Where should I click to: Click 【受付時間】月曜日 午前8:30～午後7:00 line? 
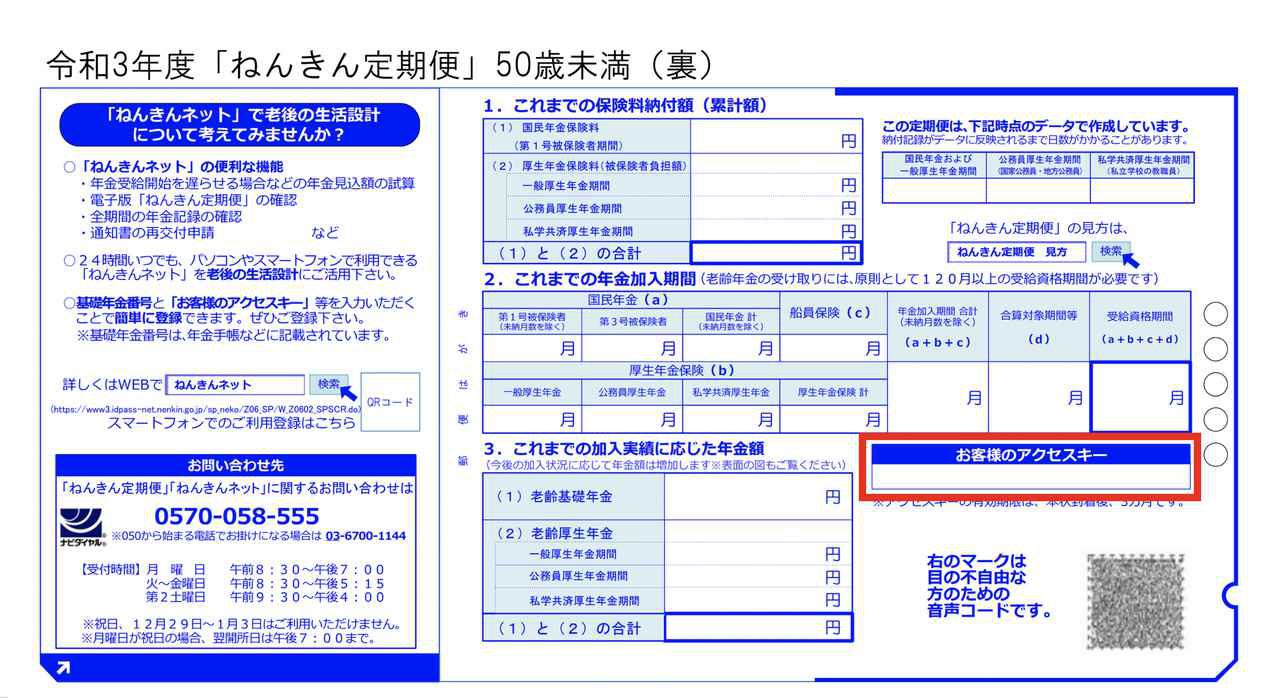pyautogui.click(x=231, y=569)
